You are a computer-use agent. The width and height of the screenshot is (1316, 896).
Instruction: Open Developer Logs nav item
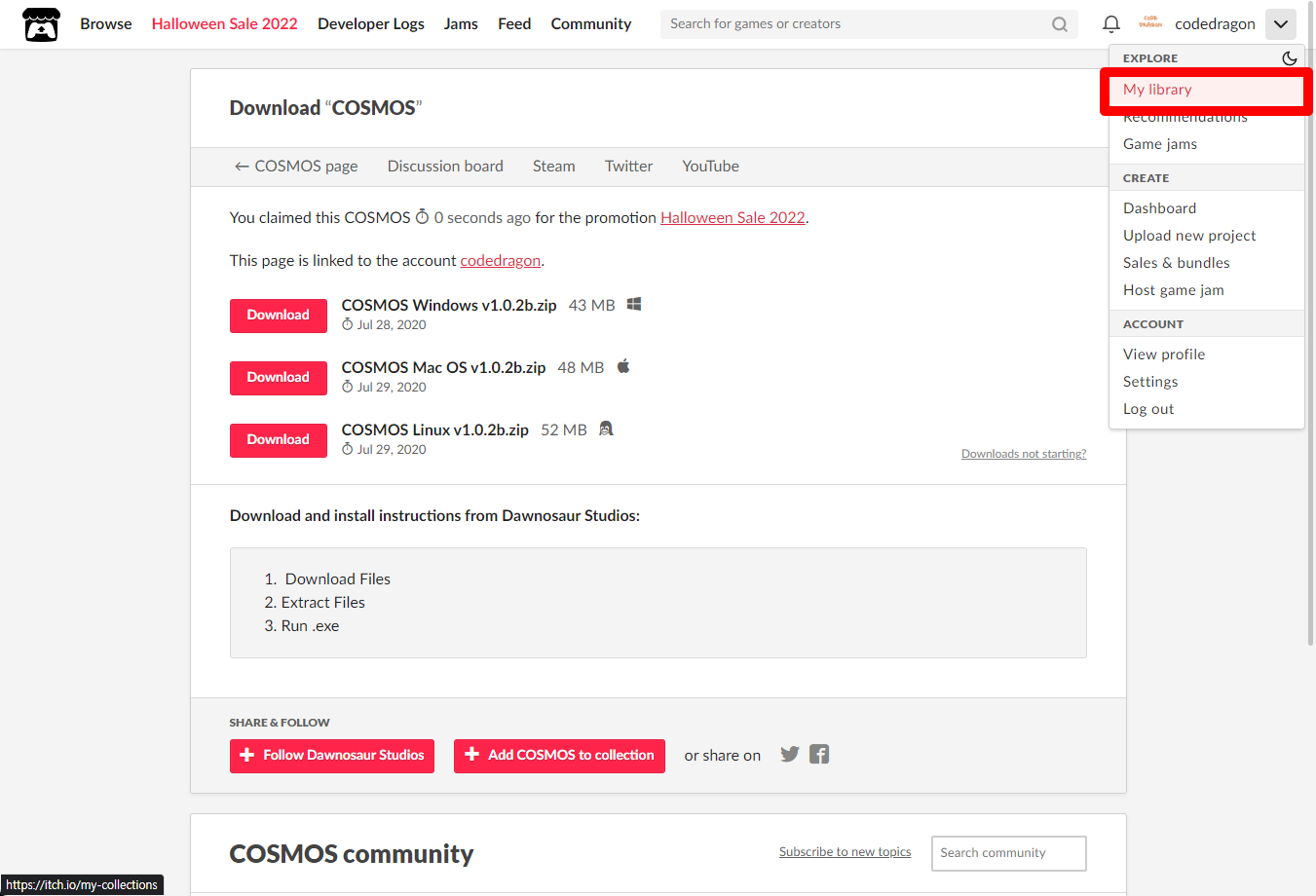coord(371,24)
